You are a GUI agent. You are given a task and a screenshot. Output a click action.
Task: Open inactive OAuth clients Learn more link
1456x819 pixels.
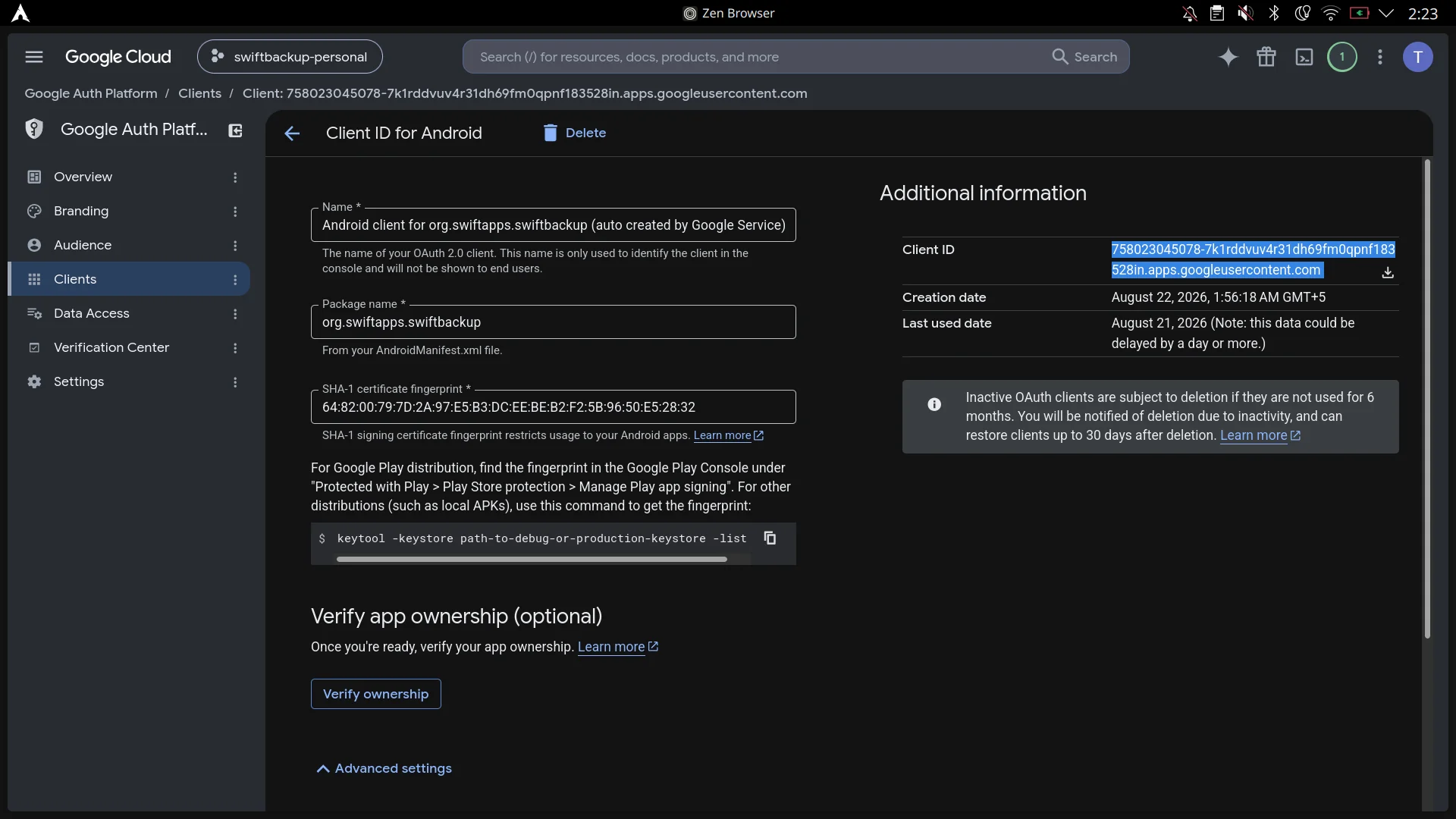pyautogui.click(x=1260, y=435)
